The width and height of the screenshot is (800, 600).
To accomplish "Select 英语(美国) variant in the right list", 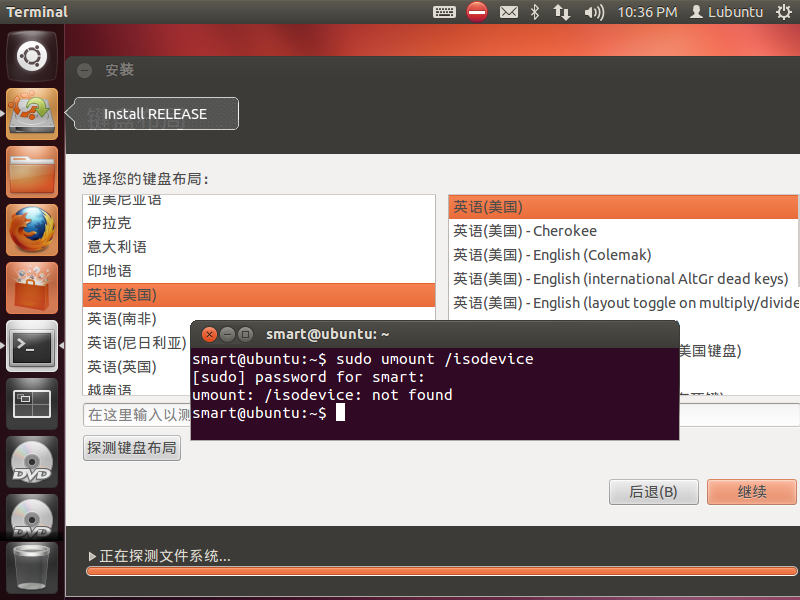I will coord(623,207).
